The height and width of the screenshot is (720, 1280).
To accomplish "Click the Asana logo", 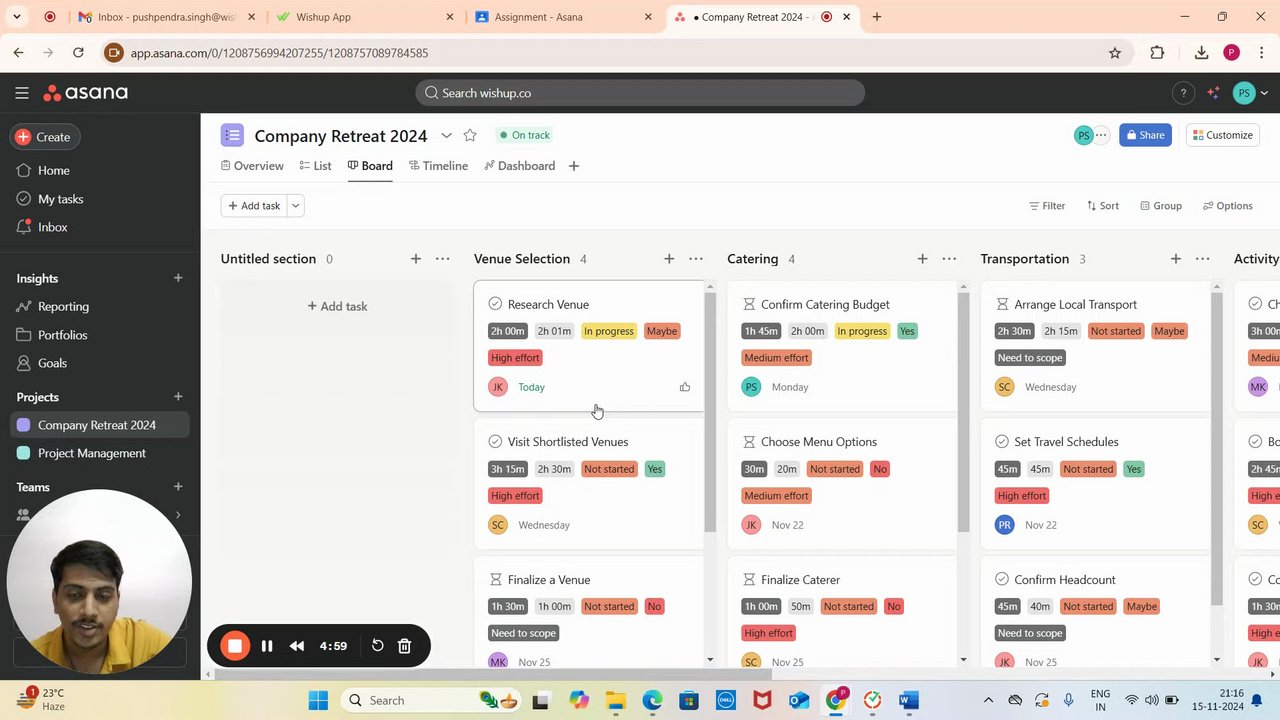I will (x=85, y=93).
